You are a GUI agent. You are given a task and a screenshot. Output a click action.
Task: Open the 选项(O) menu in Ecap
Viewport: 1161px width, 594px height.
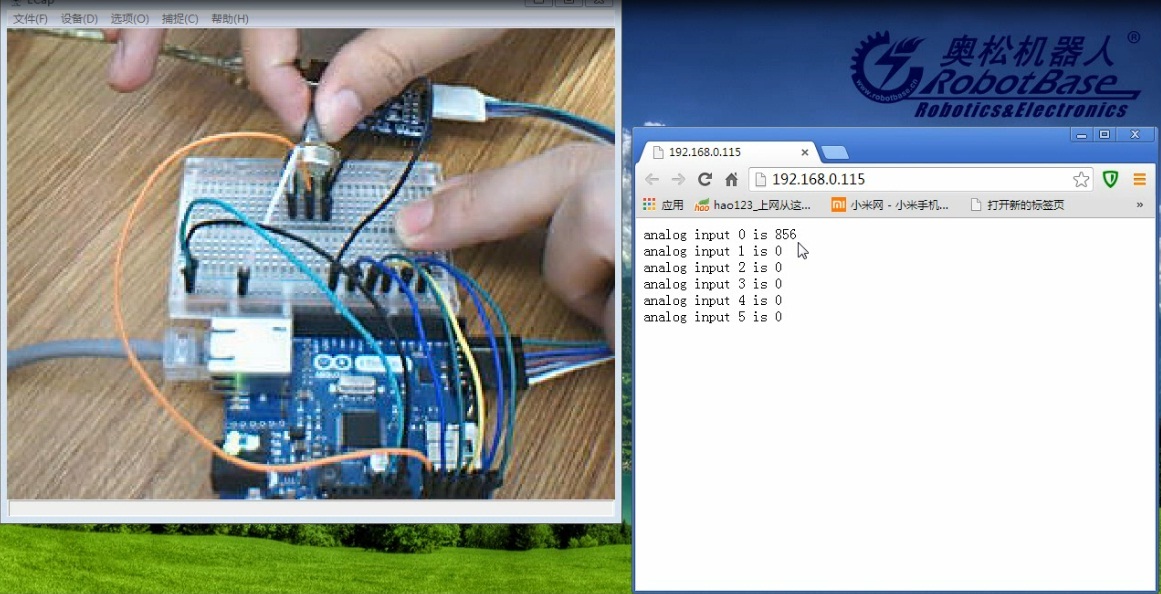[x=130, y=19]
